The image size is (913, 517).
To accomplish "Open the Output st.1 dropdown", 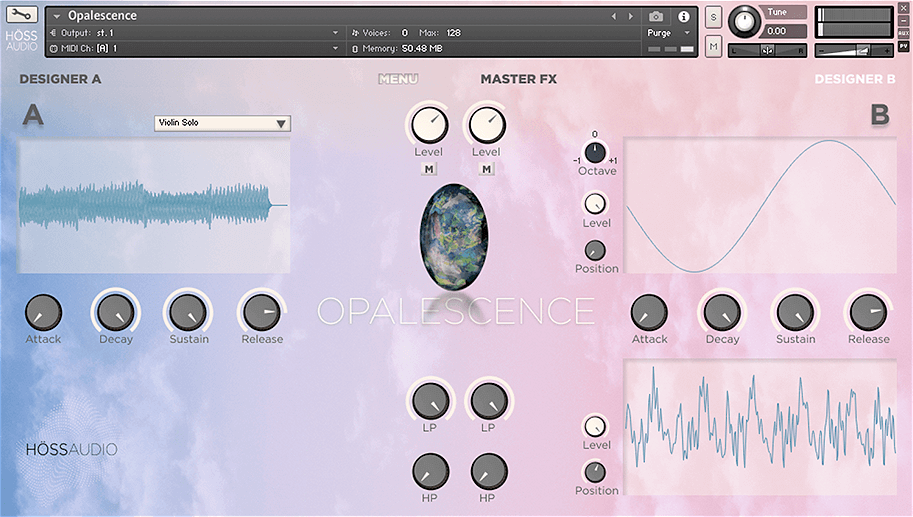I will point(194,33).
